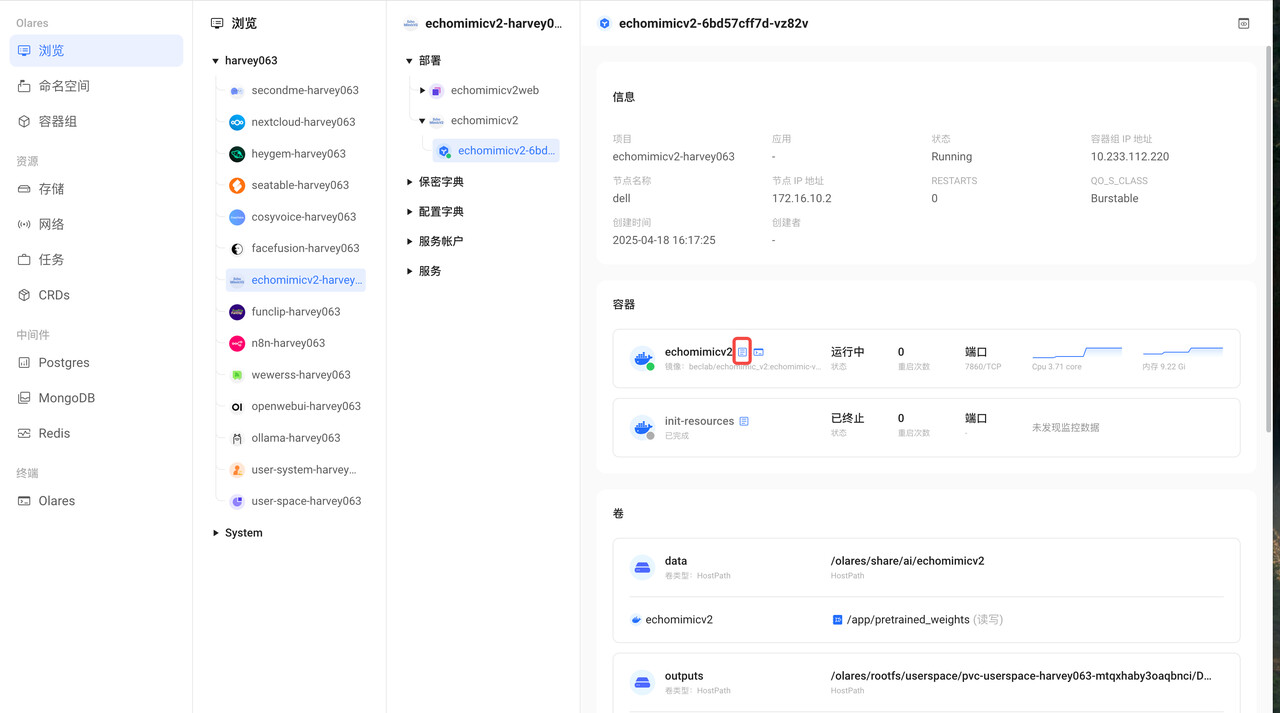Click the nextcloud-harvey063 app icon

point(237,122)
